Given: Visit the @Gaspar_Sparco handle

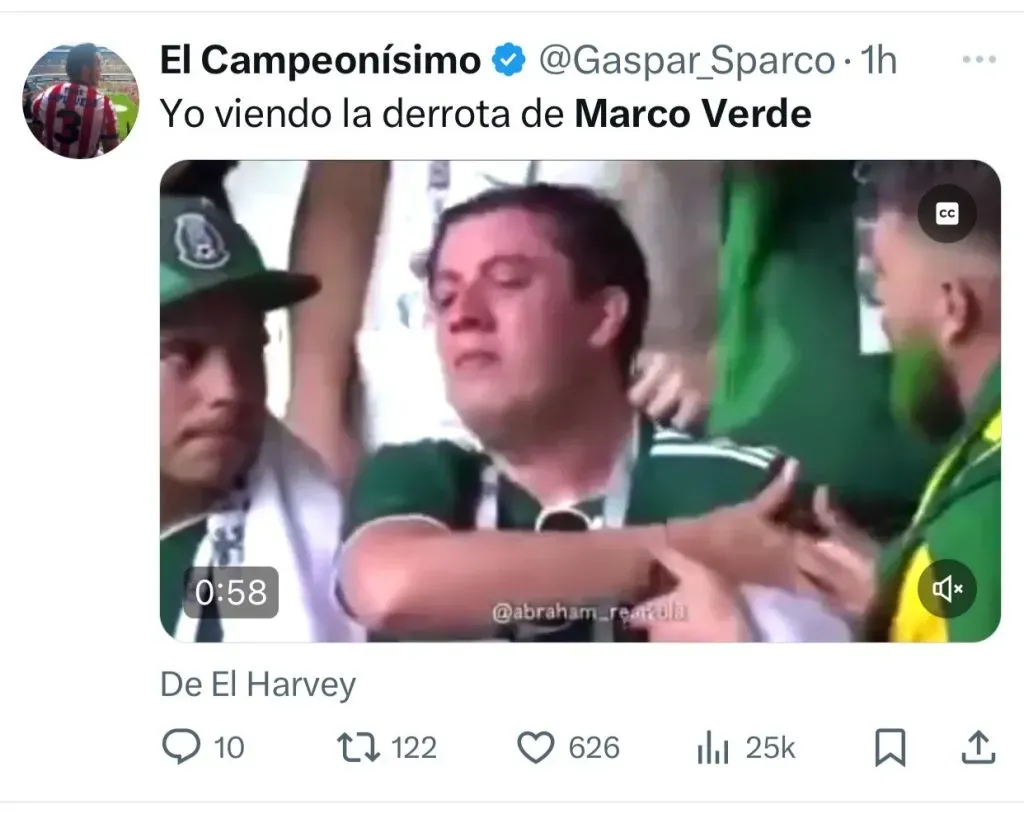Looking at the screenshot, I should (687, 61).
